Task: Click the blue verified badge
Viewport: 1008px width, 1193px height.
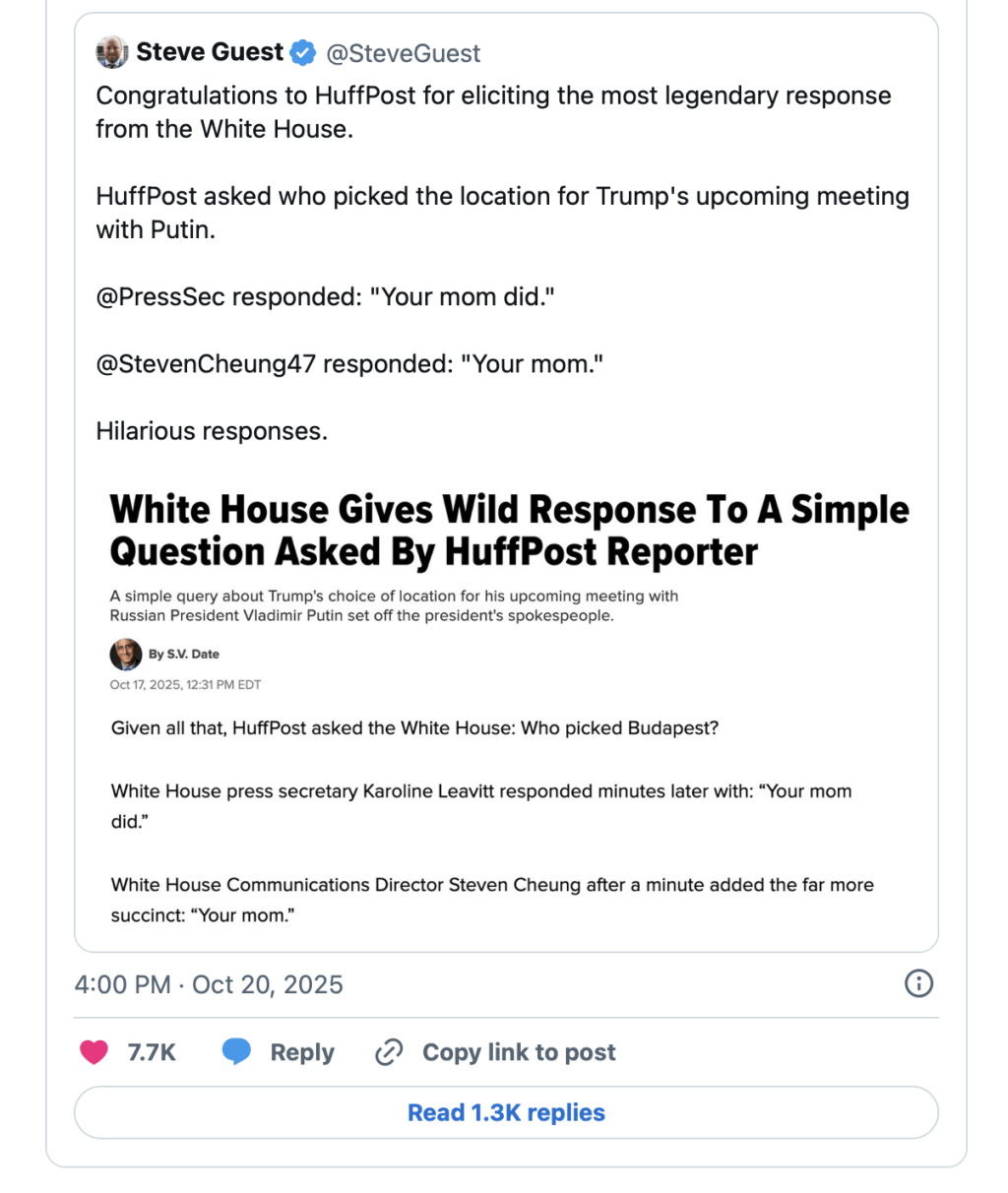Action: tap(303, 53)
